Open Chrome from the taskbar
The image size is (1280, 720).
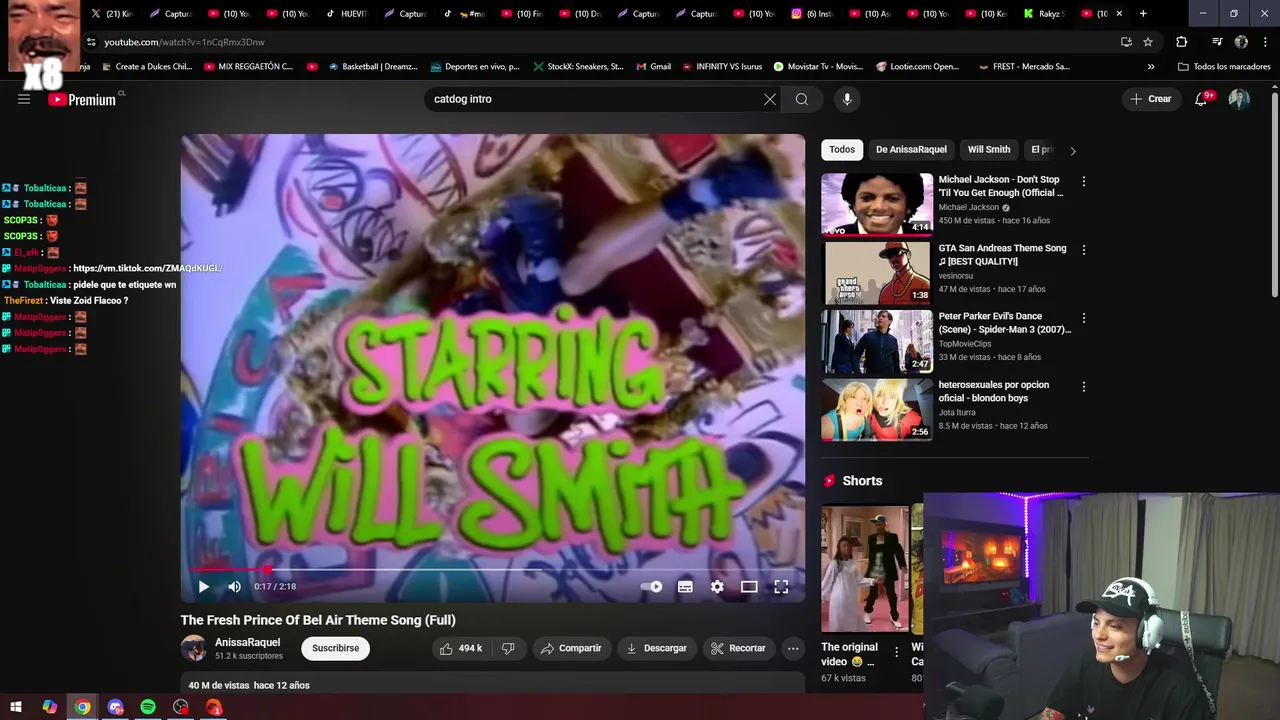click(82, 707)
